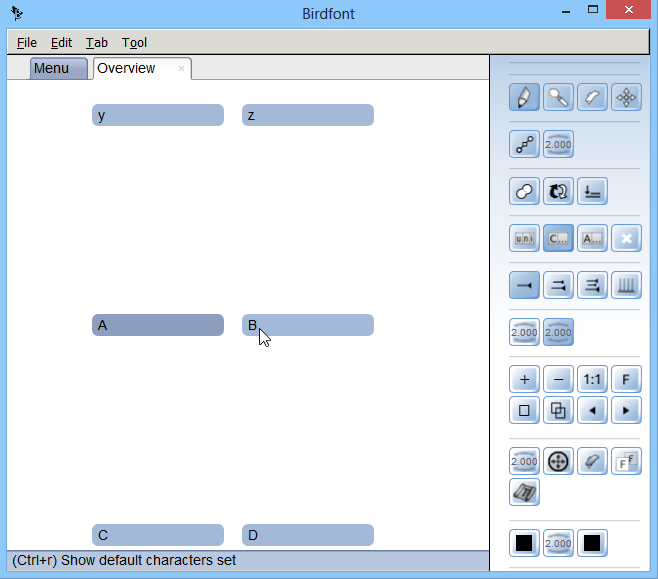
Task: Open the File menu
Action: pyautogui.click(x=26, y=42)
